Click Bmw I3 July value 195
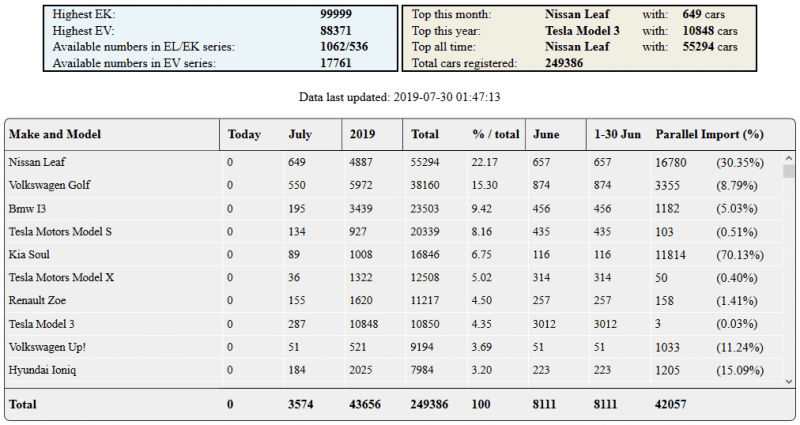This screenshot has width=800, height=425. point(296,209)
